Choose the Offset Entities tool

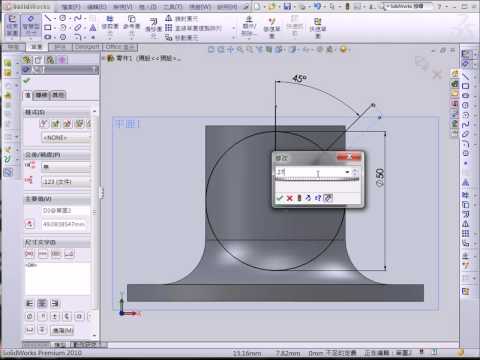[153, 28]
